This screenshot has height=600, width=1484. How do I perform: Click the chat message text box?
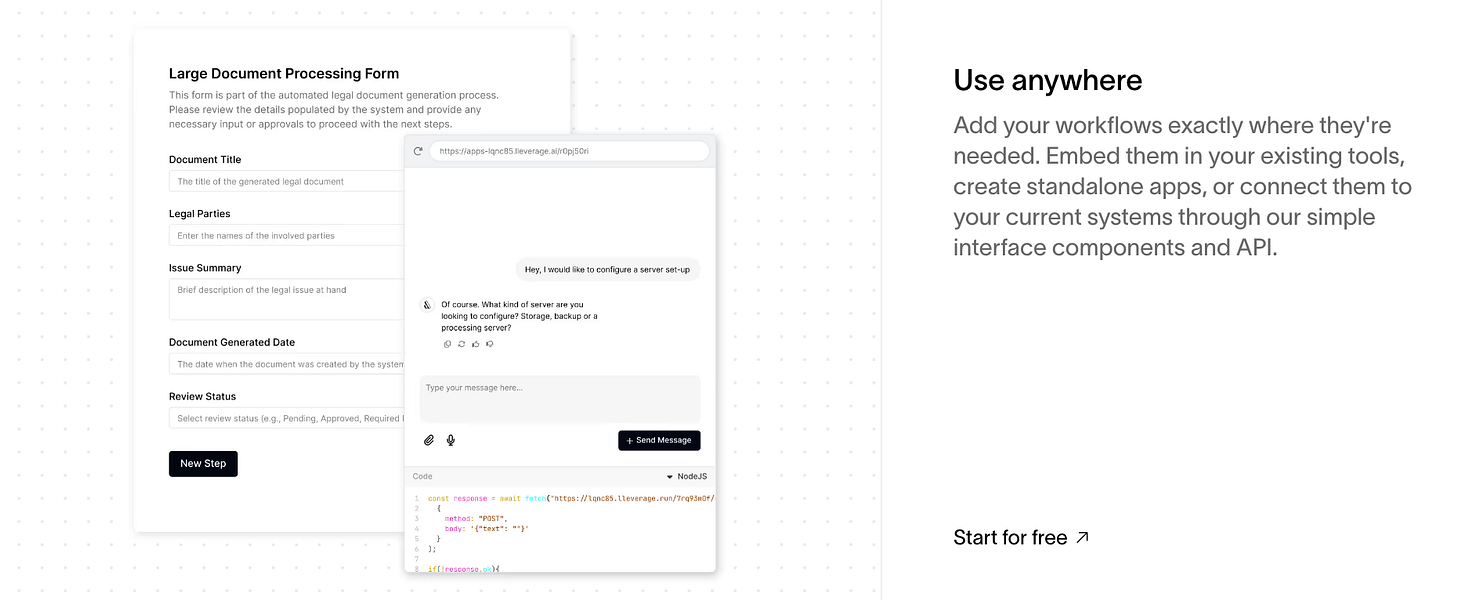(560, 399)
